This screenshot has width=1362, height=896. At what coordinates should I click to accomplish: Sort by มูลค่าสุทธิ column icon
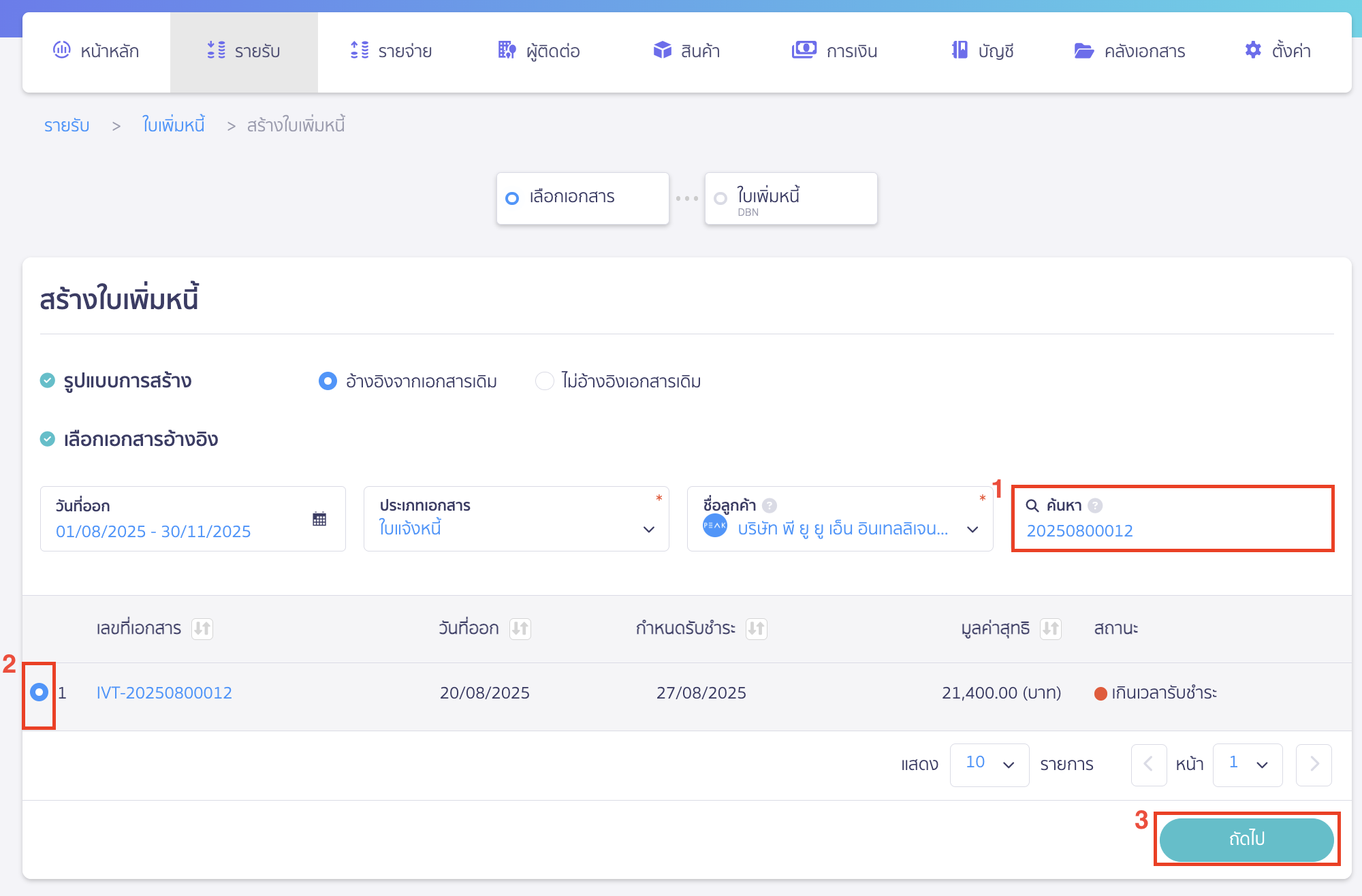1051,628
